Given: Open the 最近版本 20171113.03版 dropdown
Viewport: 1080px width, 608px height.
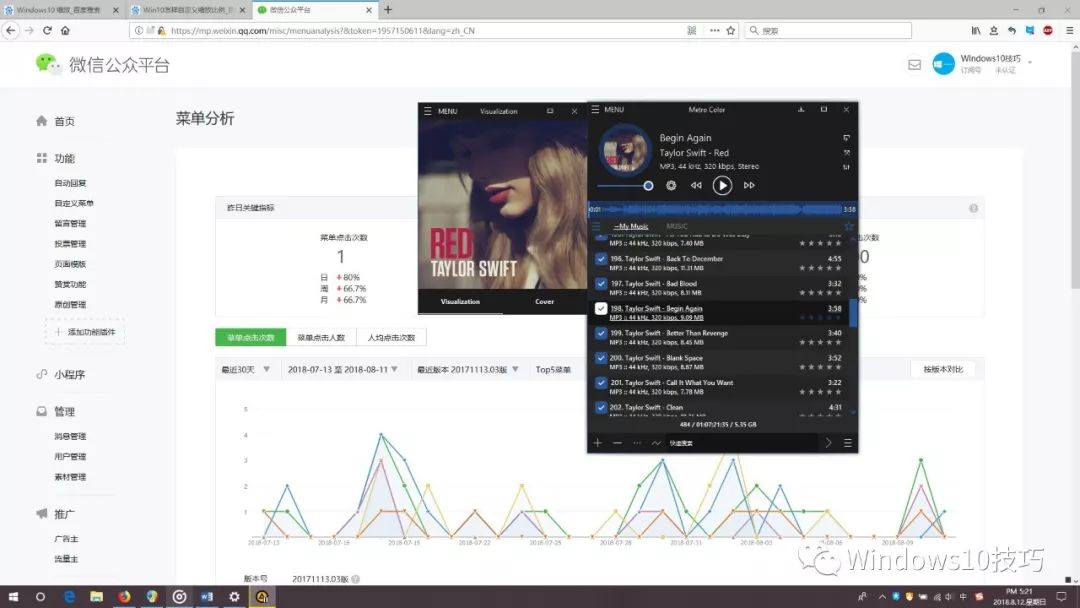Looking at the screenshot, I should pyautogui.click(x=468, y=370).
